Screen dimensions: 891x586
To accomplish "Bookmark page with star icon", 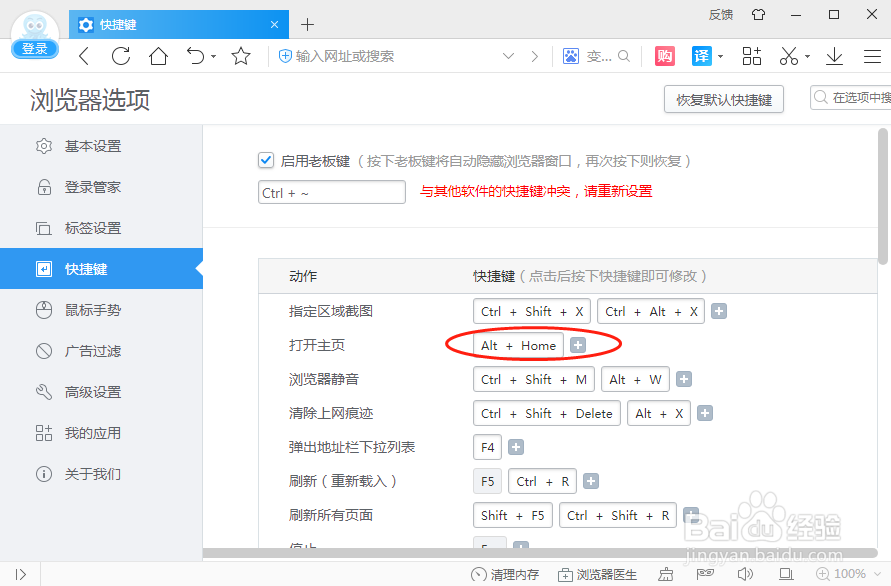I will (241, 56).
